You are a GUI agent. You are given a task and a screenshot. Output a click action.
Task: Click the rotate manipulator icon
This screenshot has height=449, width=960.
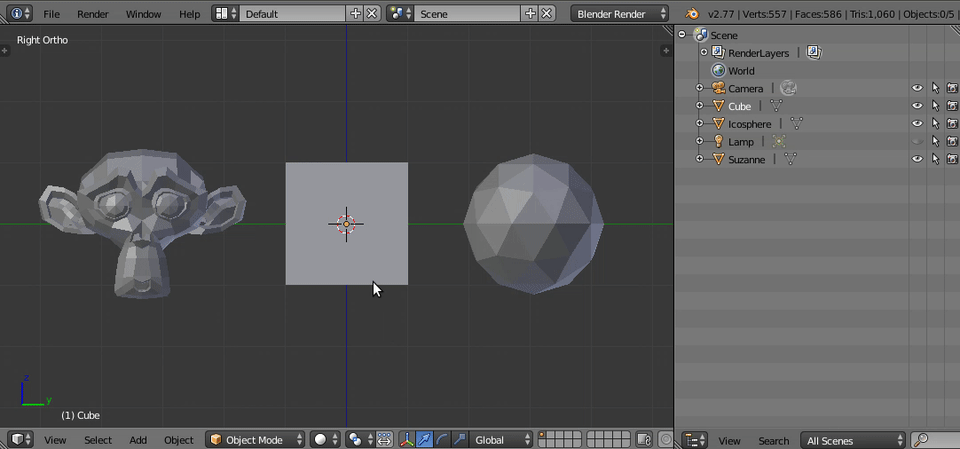[441, 440]
